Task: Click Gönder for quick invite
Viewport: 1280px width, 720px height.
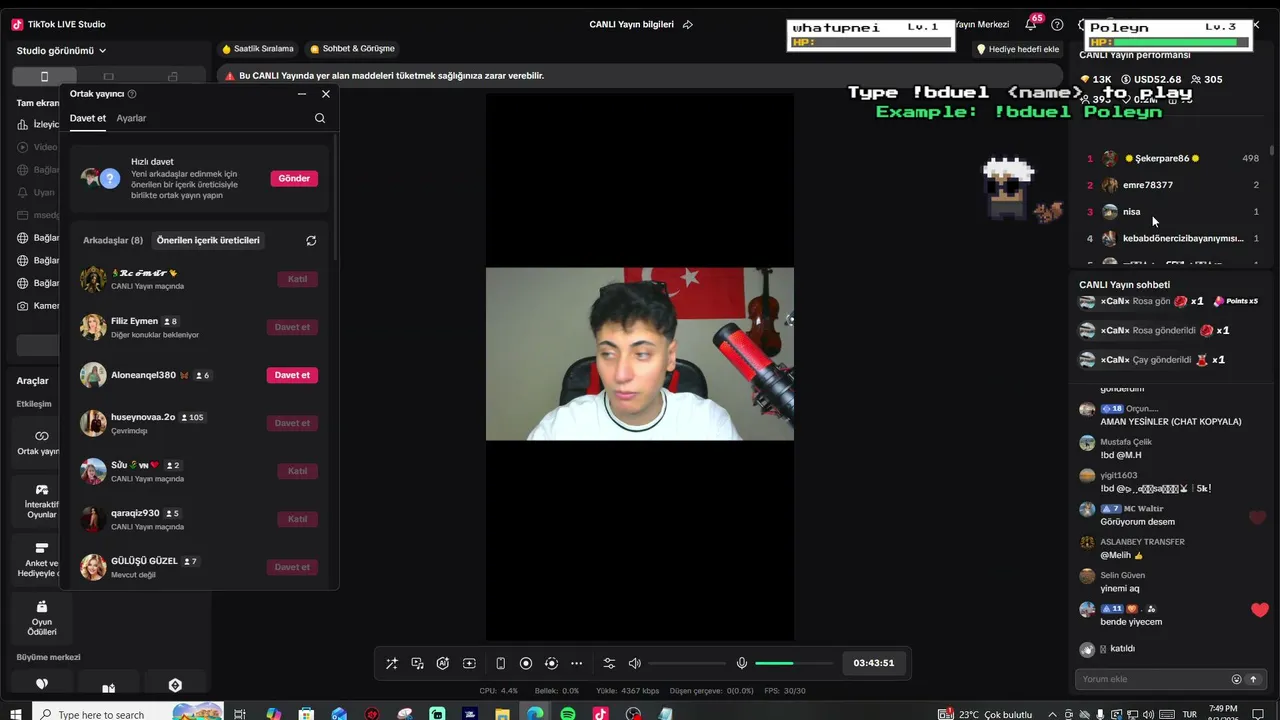Action: pyautogui.click(x=294, y=178)
